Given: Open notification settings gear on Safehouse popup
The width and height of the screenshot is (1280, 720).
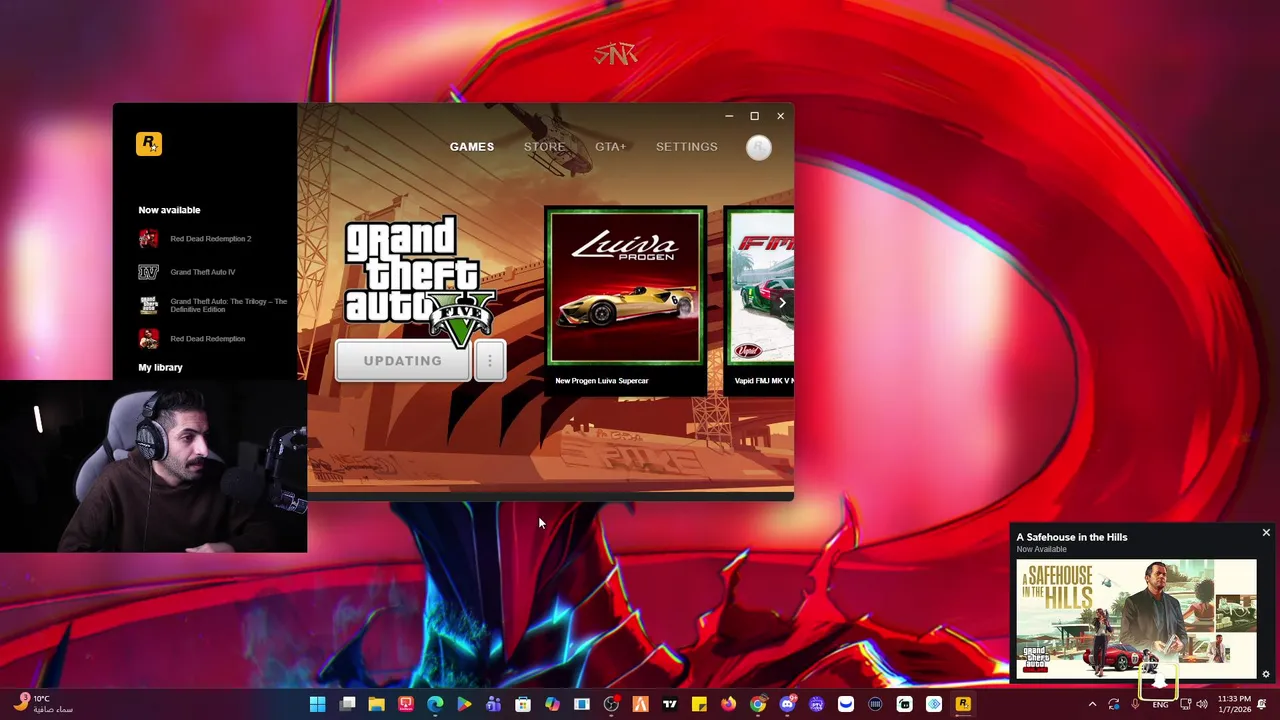Looking at the screenshot, I should (x=1266, y=674).
